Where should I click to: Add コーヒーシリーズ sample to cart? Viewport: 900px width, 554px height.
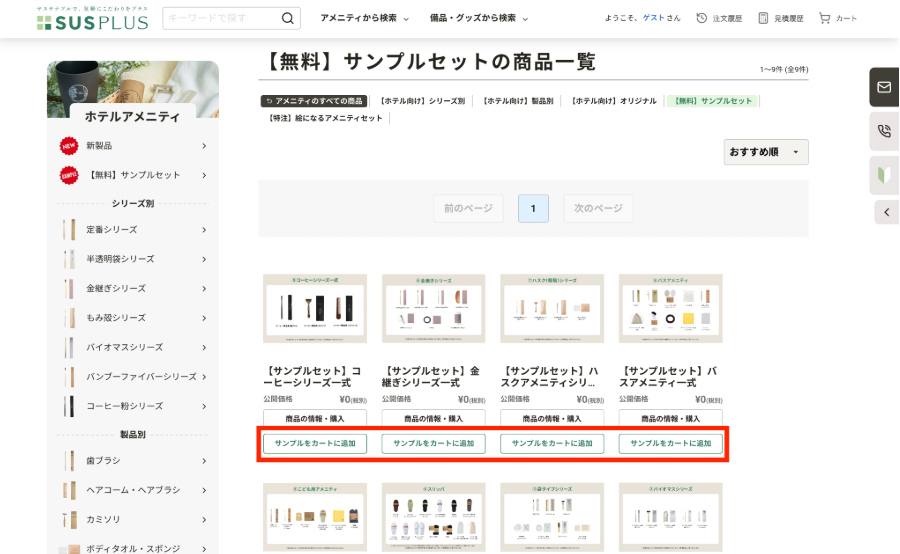pyautogui.click(x=315, y=444)
